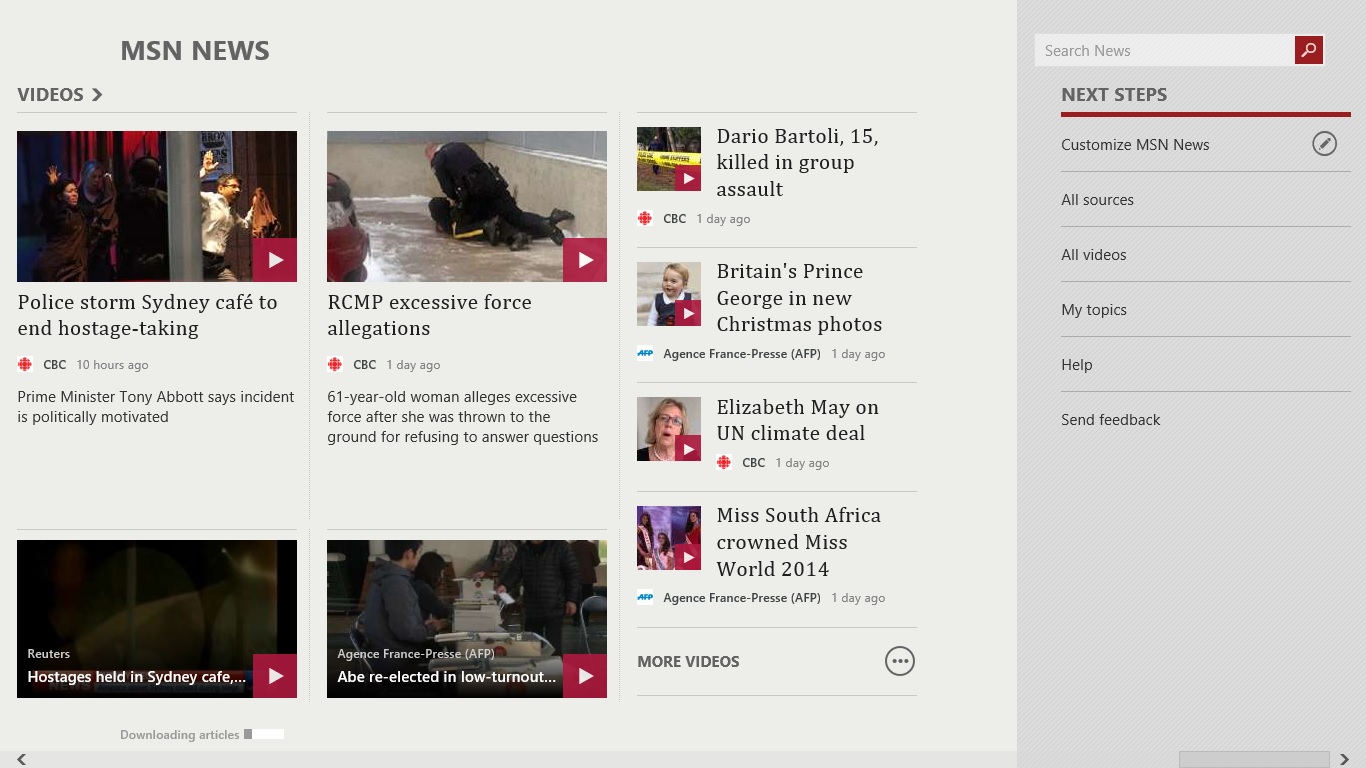Play the Reuters Hostages held in Sydney video
Image resolution: width=1366 pixels, height=768 pixels.
[x=275, y=676]
